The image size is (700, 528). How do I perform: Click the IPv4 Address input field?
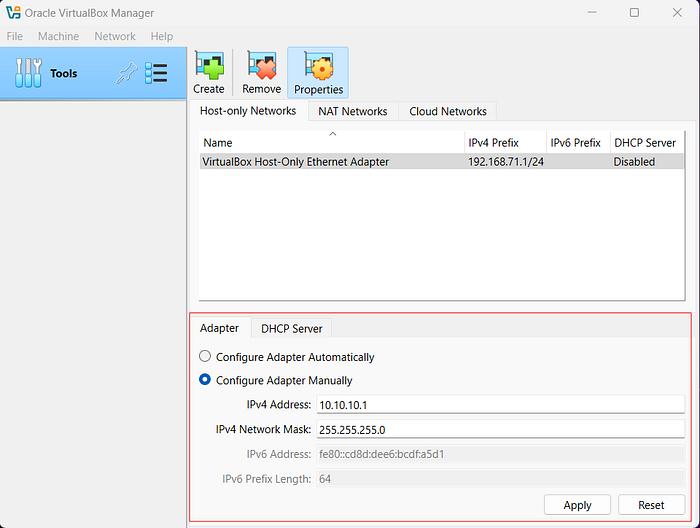click(500, 404)
